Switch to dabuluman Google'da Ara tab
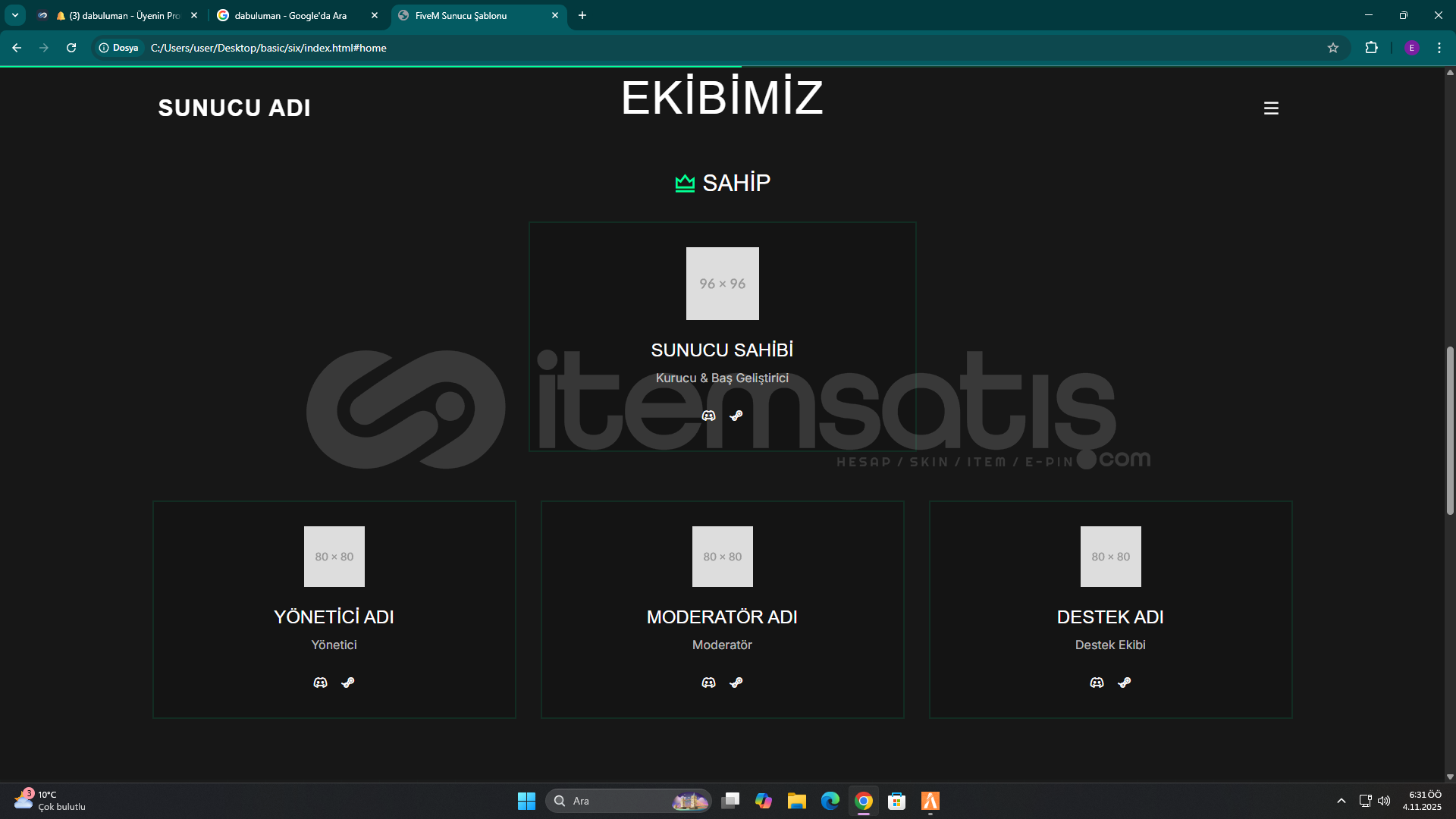The height and width of the screenshot is (819, 1456). click(x=290, y=15)
